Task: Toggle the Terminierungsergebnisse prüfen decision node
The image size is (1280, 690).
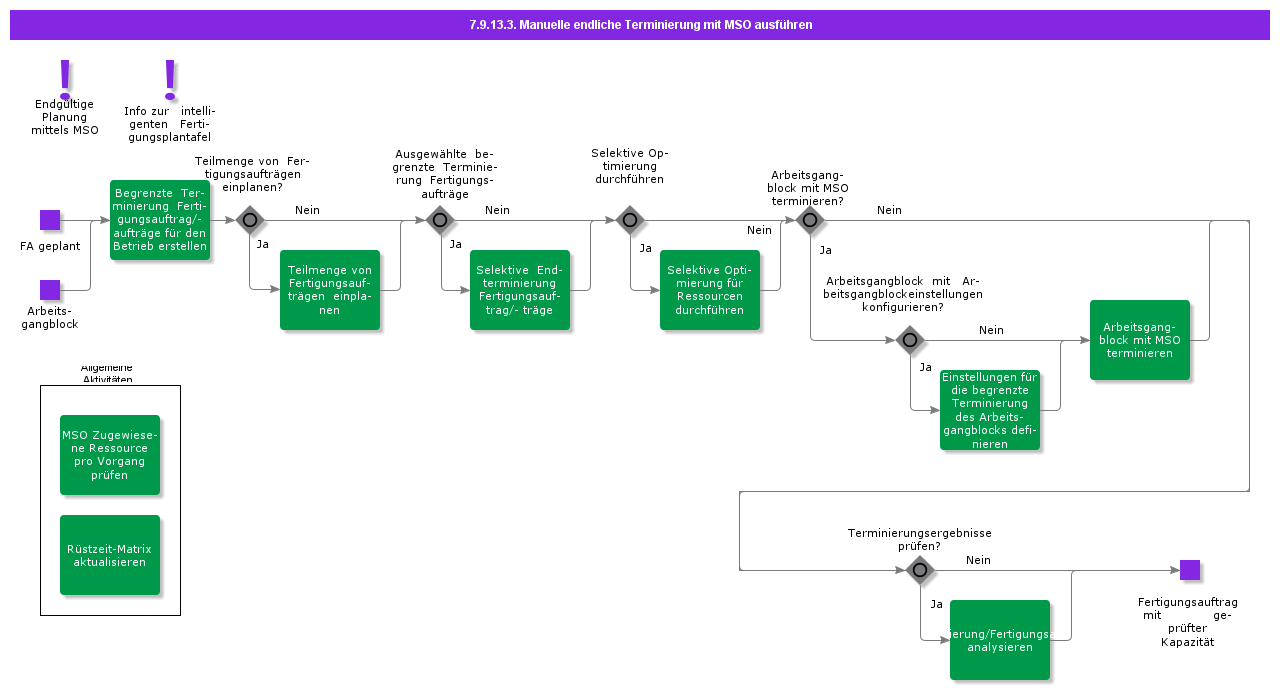Action: 919,570
